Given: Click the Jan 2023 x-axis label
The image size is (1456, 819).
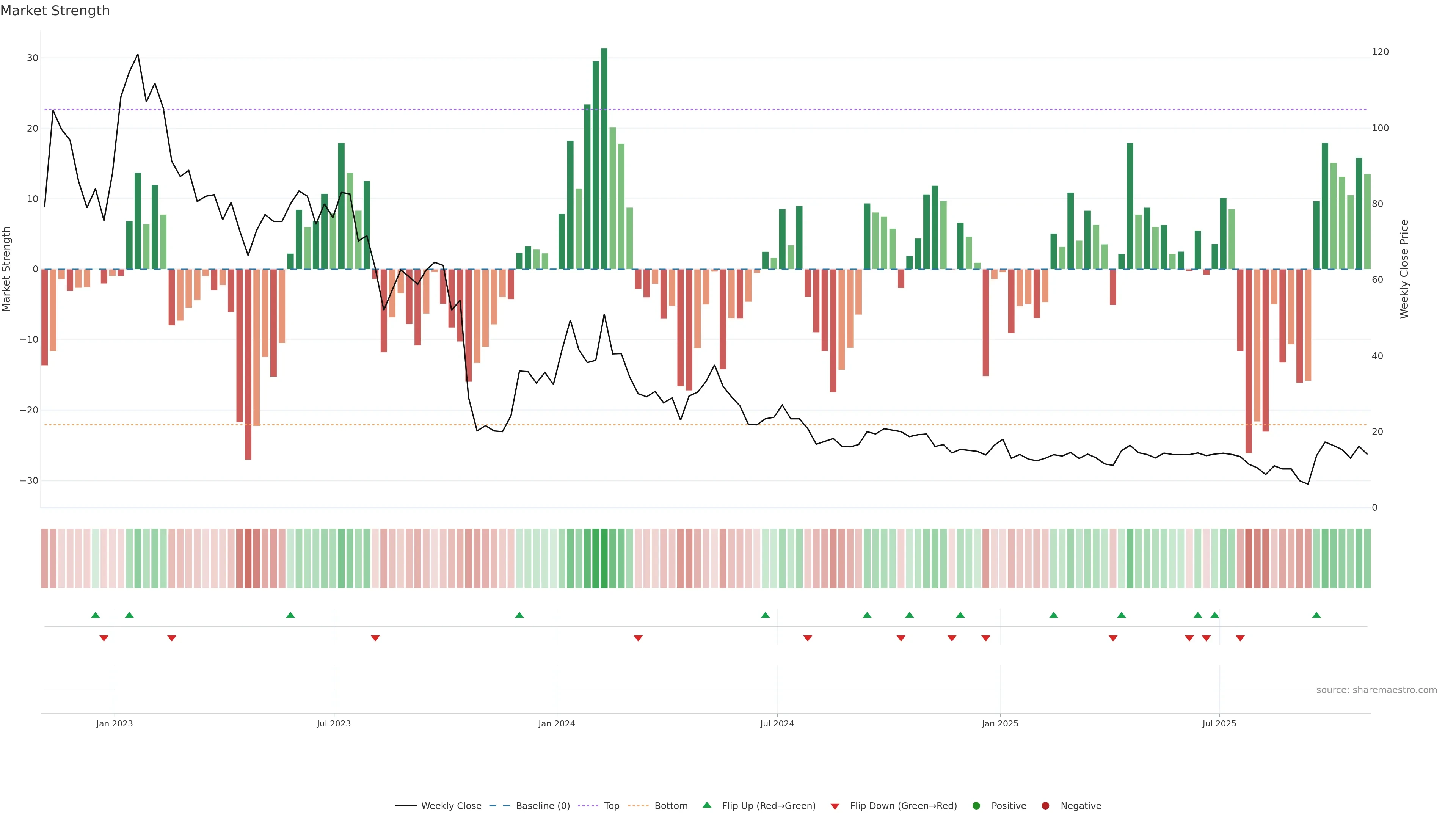Looking at the screenshot, I should coord(114,723).
